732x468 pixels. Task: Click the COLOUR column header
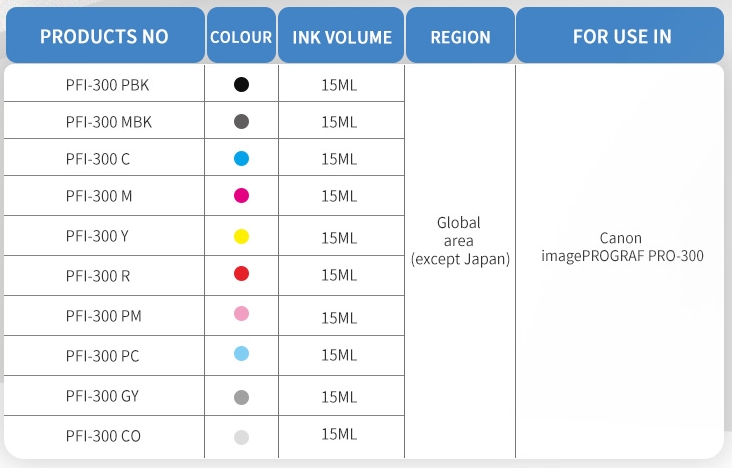coord(241,35)
